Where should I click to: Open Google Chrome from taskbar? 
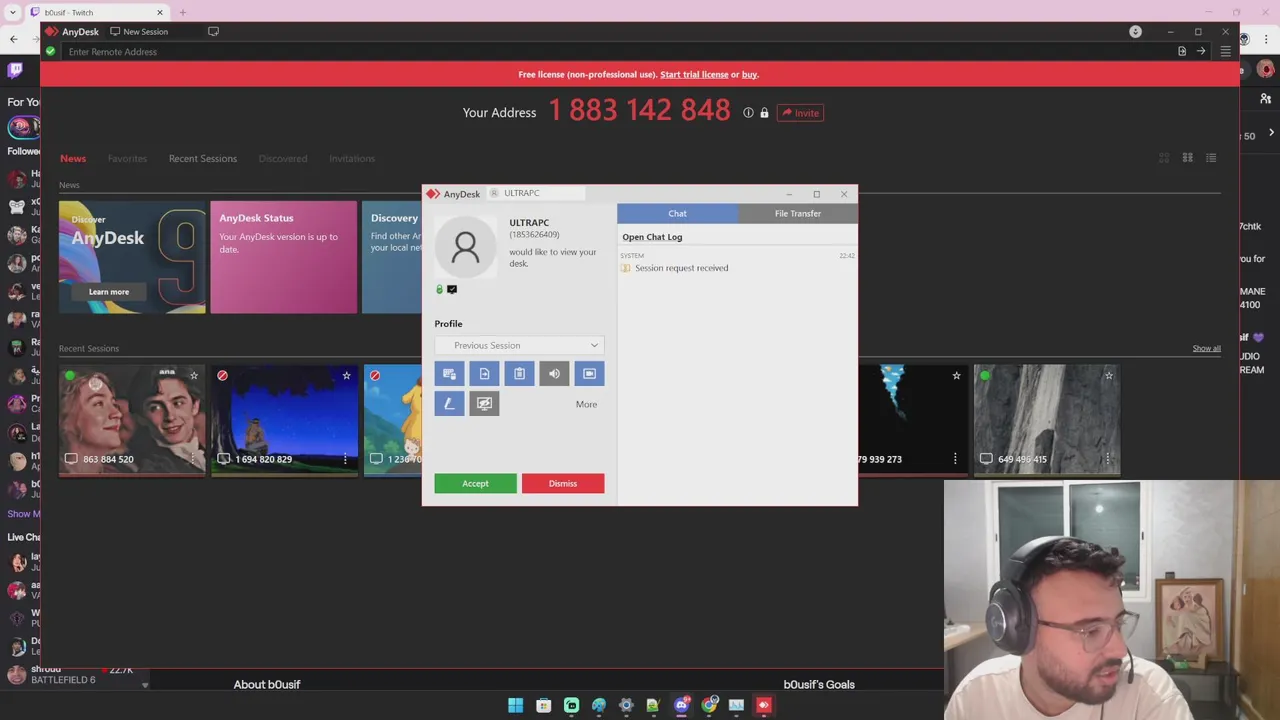pyautogui.click(x=709, y=705)
